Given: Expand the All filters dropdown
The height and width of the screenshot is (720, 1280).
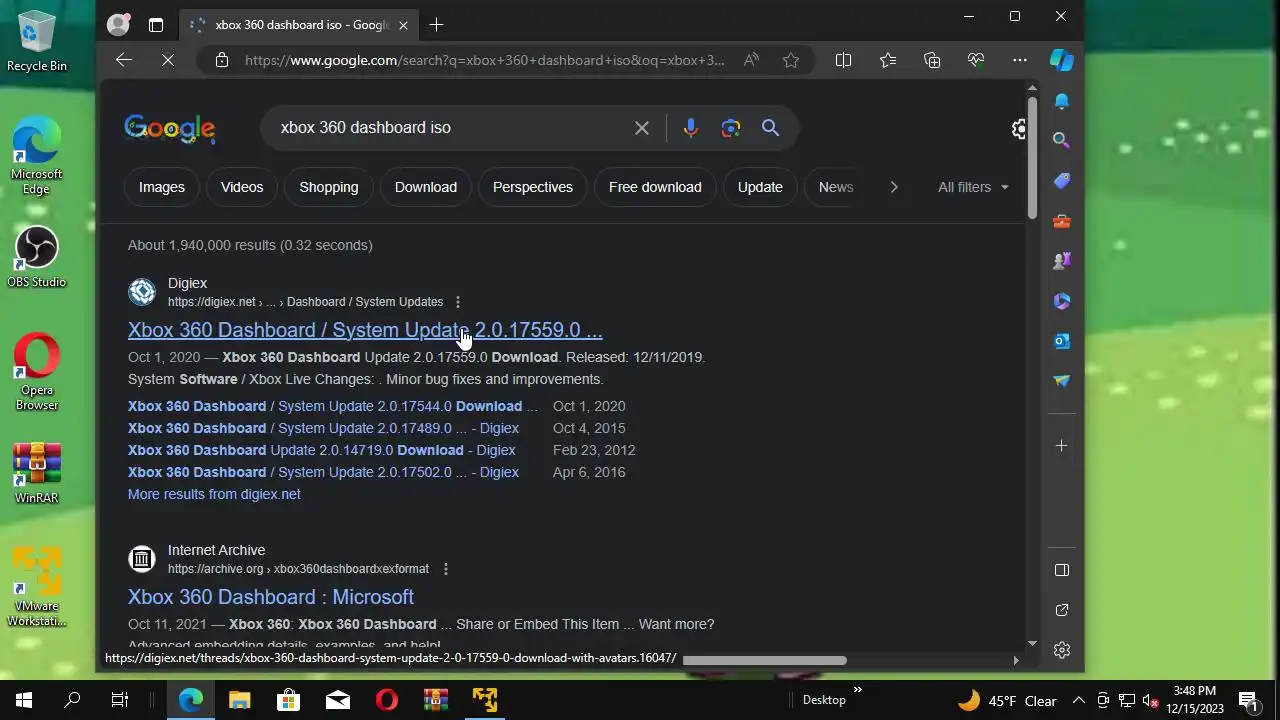Looking at the screenshot, I should point(973,187).
